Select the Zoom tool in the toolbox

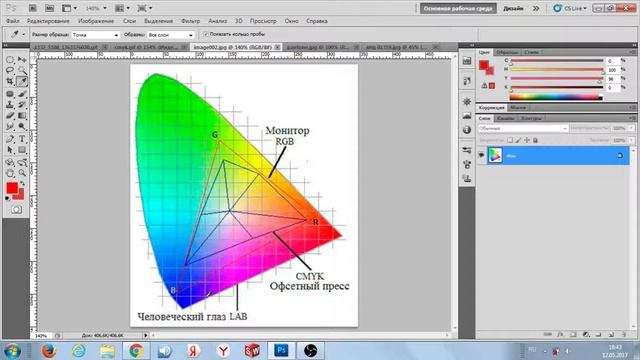click(x=22, y=173)
